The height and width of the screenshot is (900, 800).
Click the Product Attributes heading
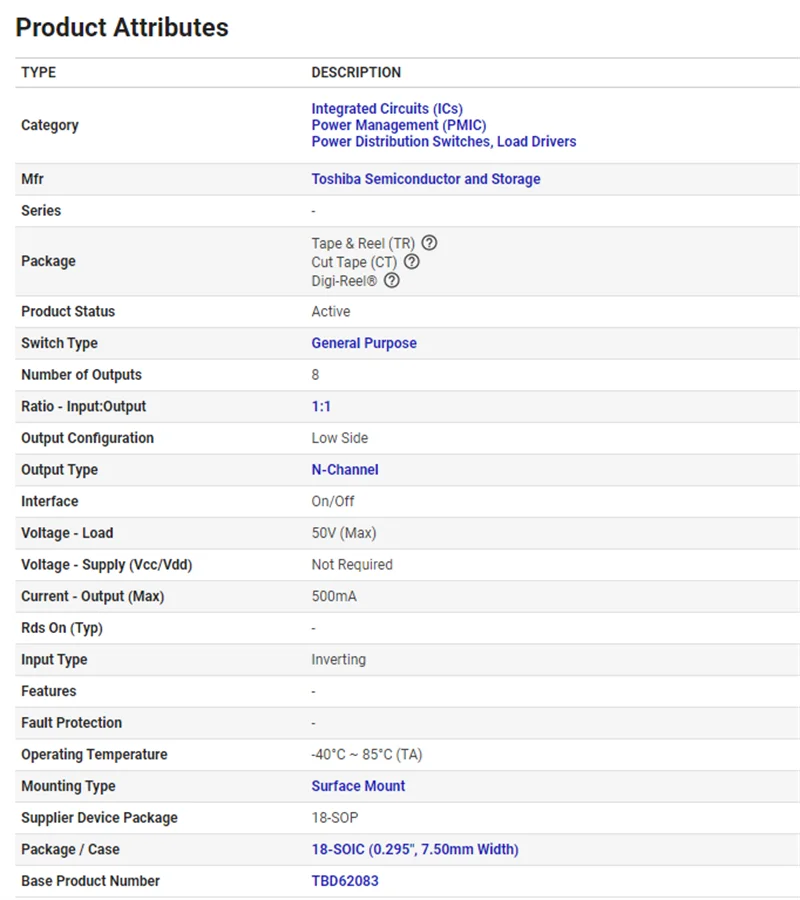122,27
